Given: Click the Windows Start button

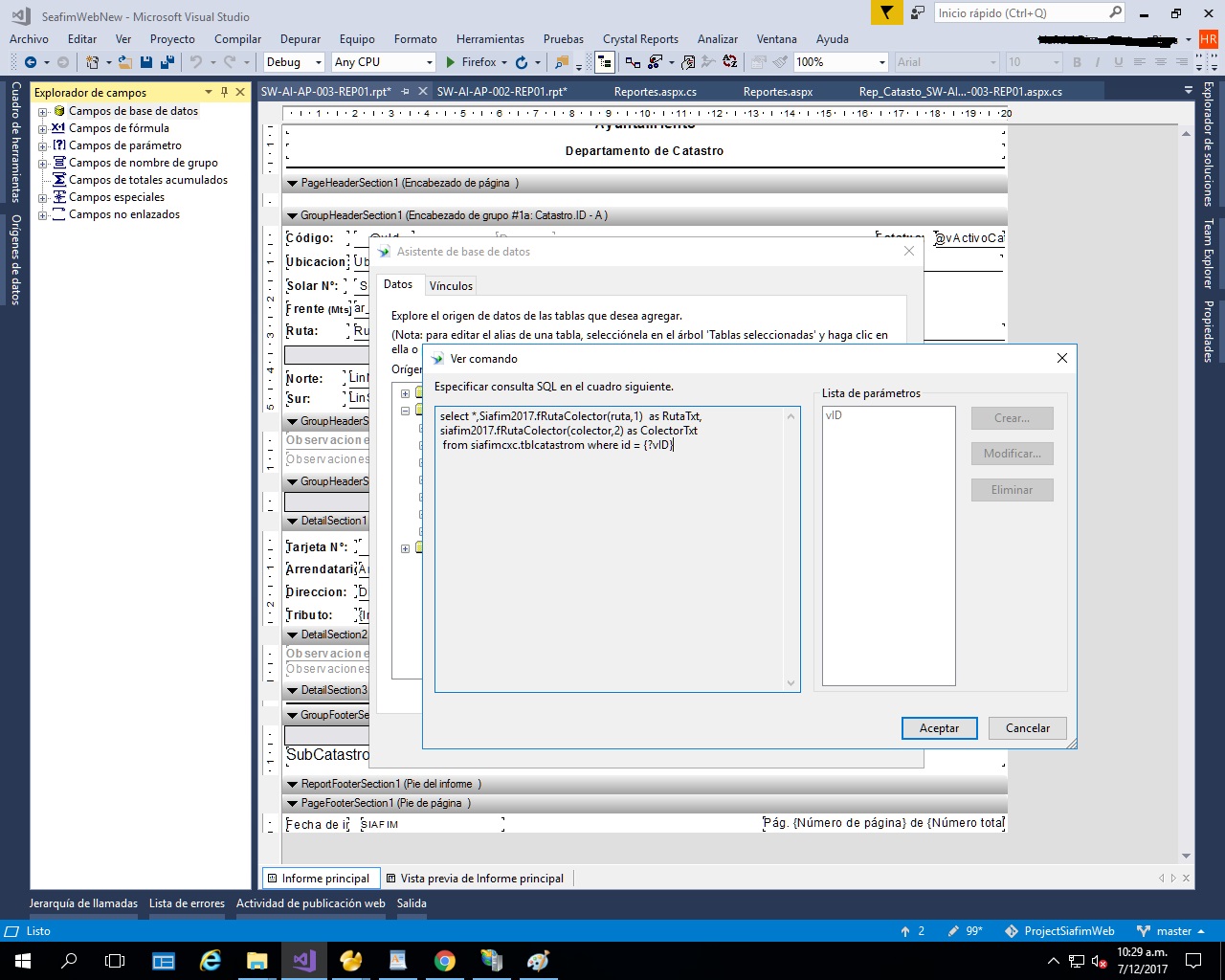Looking at the screenshot, I should 23,960.
